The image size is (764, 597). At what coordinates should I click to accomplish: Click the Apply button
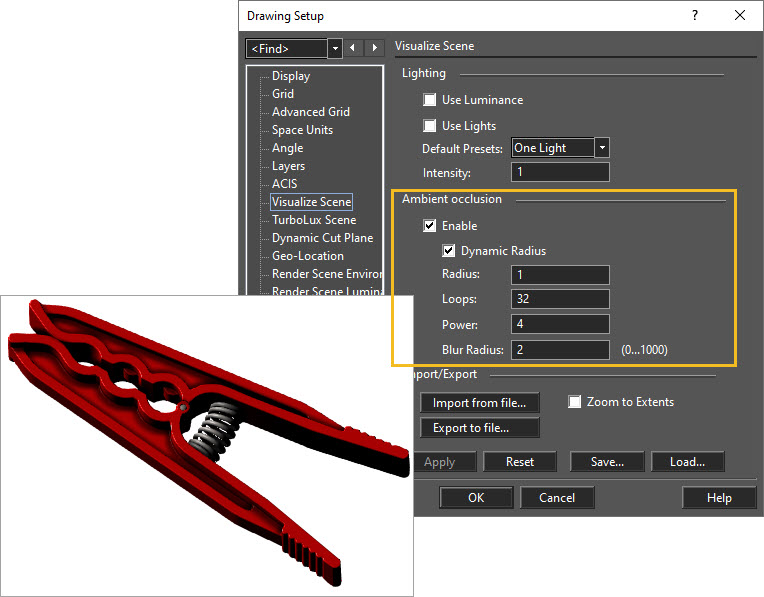click(x=444, y=462)
